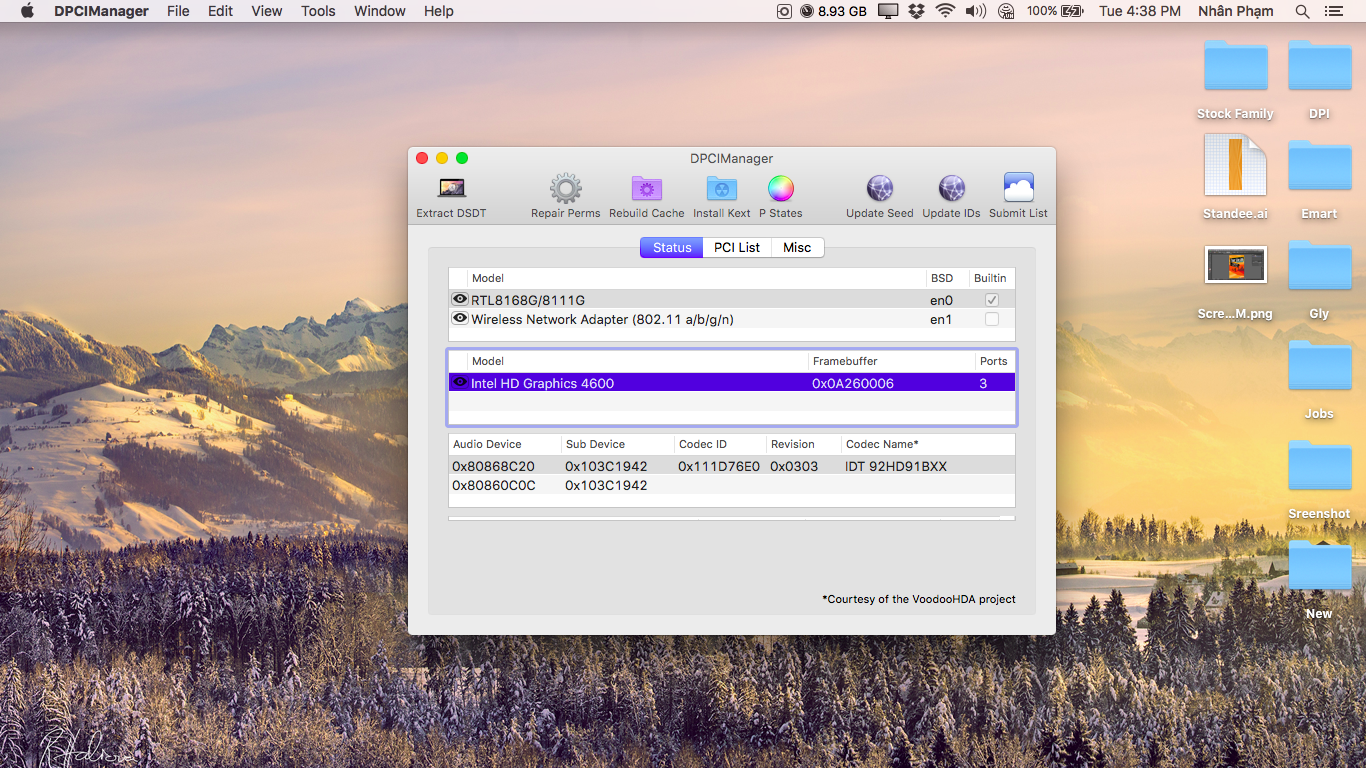The image size is (1366, 768).
Task: Click eye icon beside Wireless Network Adapter
Action: tap(460, 318)
